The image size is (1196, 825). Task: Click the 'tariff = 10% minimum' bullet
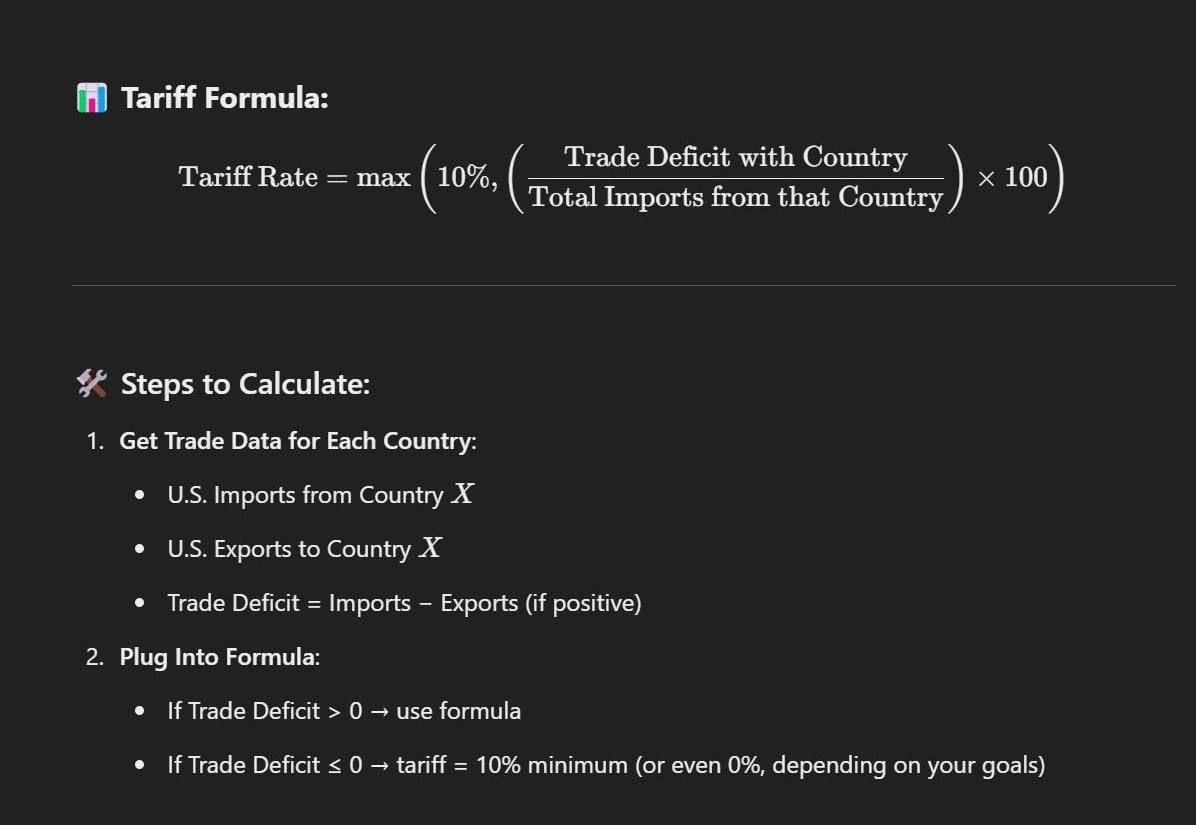pos(606,765)
